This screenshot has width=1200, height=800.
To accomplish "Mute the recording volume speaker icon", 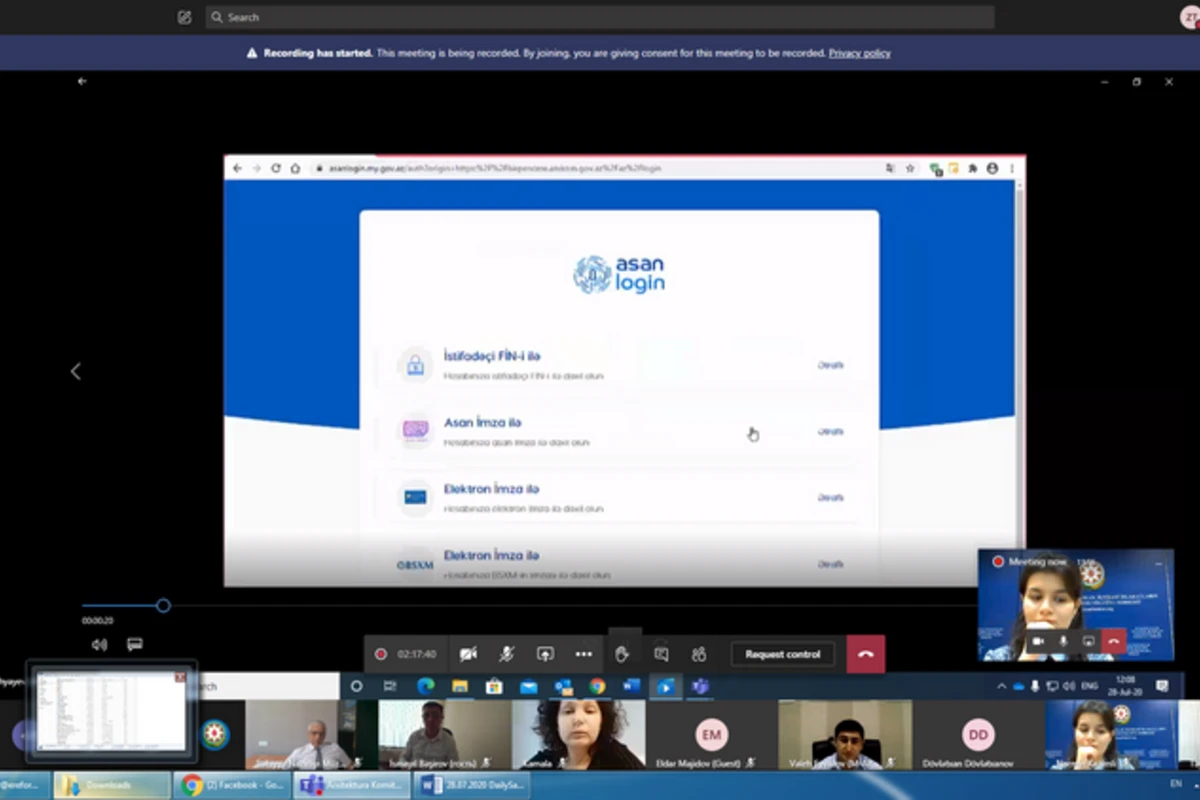I will [x=99, y=645].
